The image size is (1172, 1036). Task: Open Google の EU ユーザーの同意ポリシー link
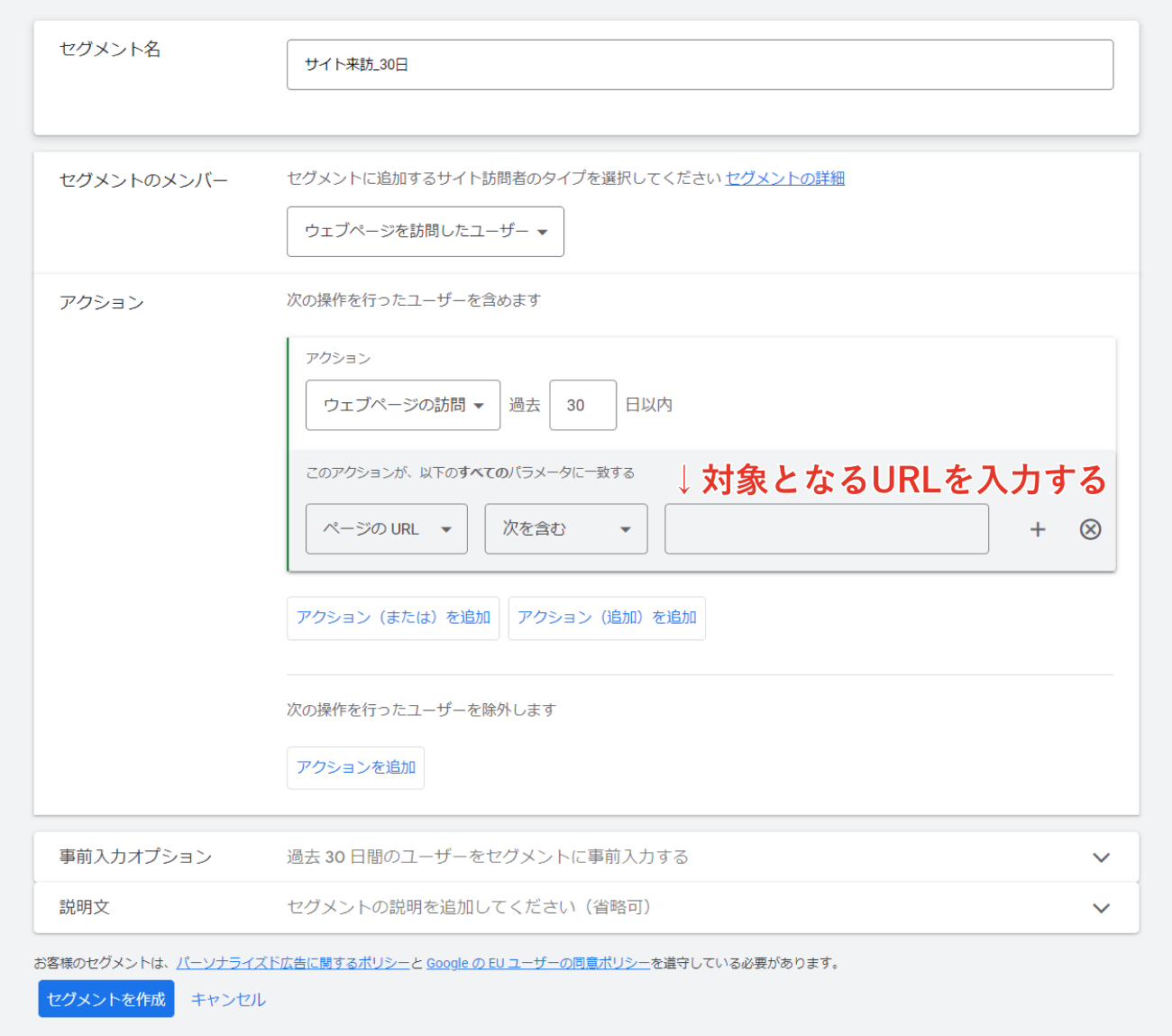538,963
